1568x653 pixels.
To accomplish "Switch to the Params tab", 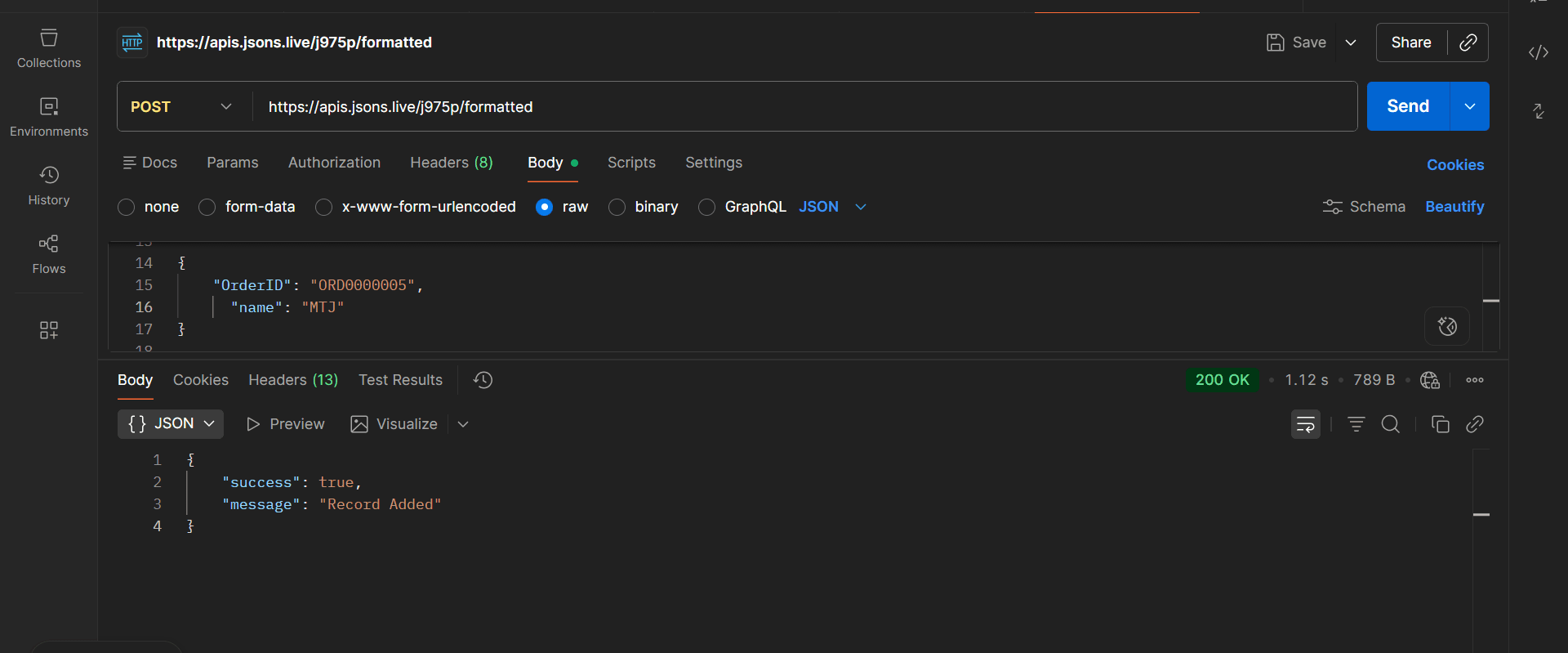I will pos(233,163).
